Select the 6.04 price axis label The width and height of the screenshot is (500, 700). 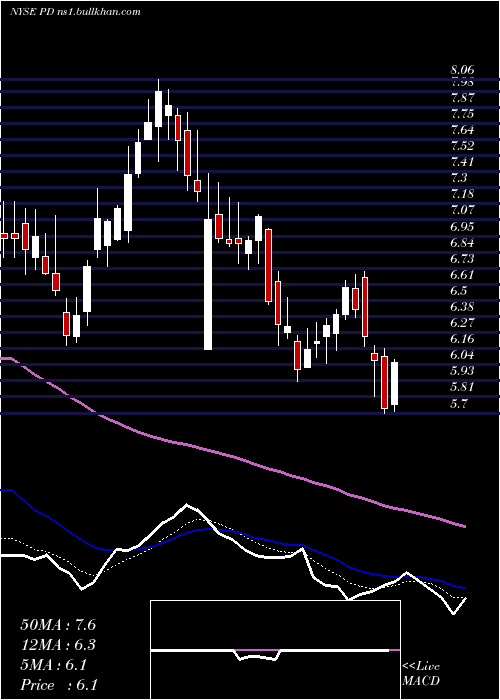462,355
